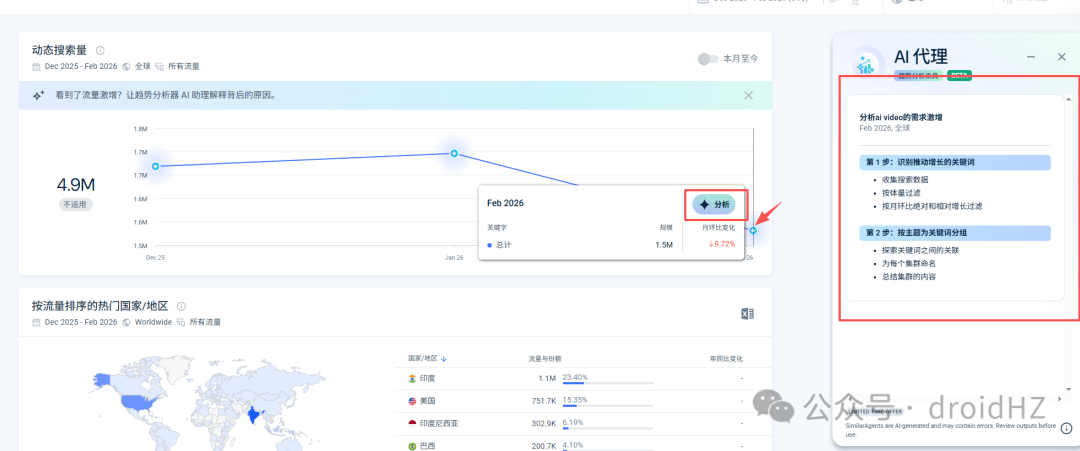Open info icon at AI panel footer

(x=1066, y=427)
